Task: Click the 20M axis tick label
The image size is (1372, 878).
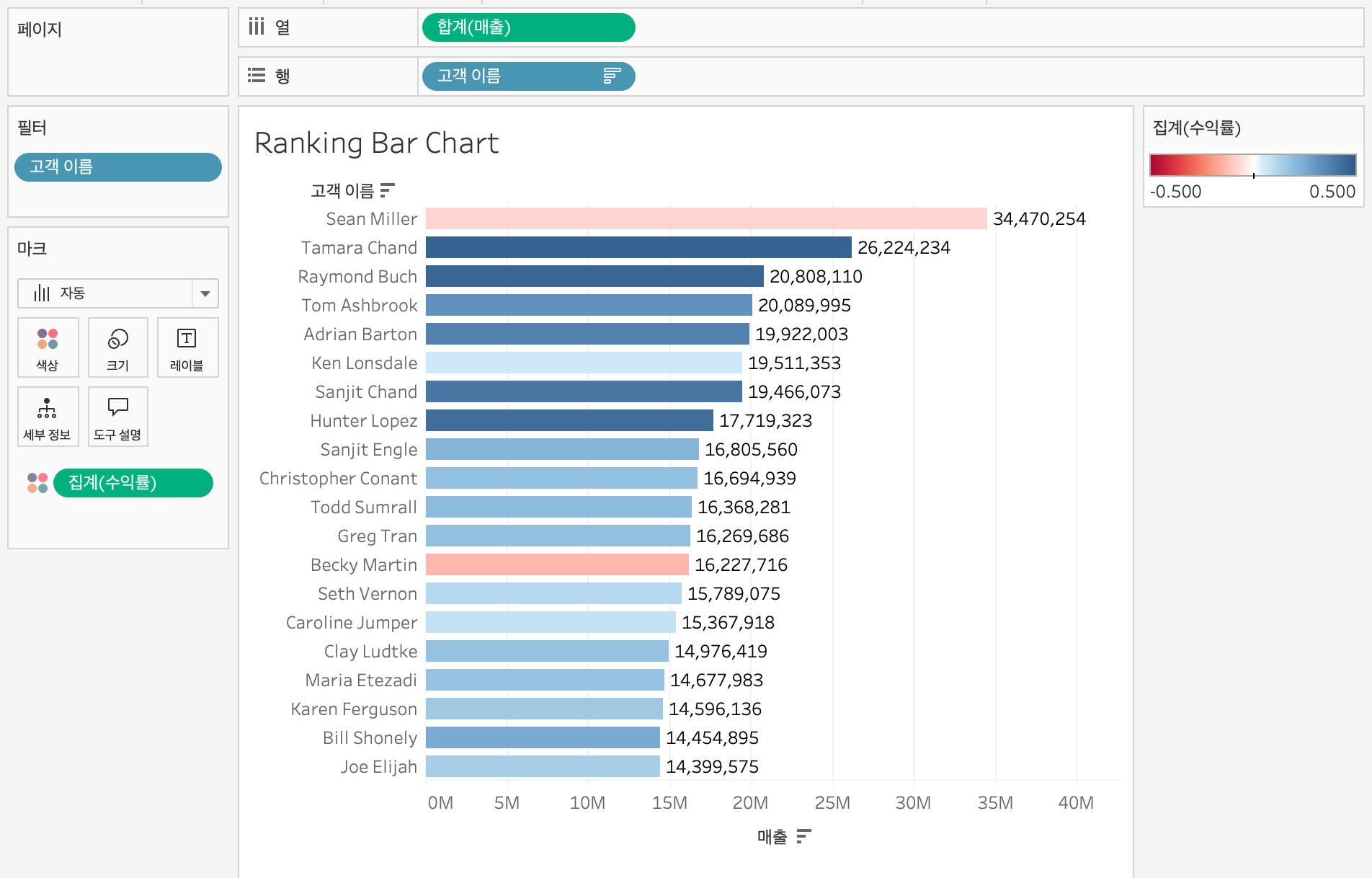Action: pyautogui.click(x=750, y=803)
